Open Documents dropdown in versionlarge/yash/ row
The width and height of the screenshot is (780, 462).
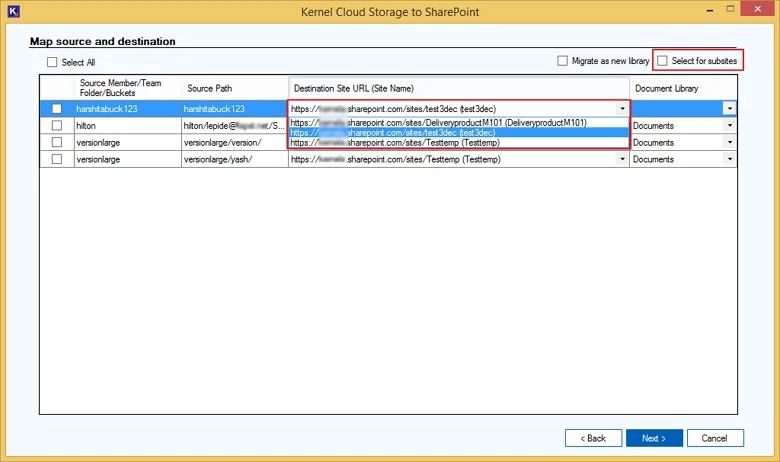click(730, 159)
